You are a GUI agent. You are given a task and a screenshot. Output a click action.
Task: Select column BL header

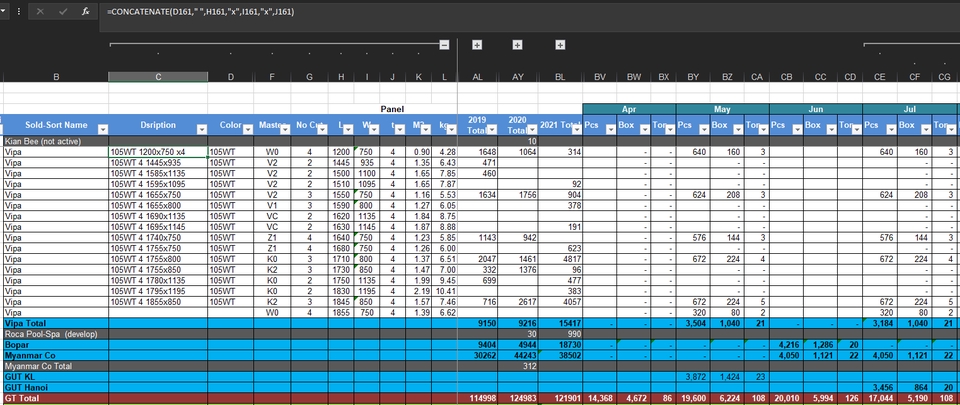coord(560,76)
